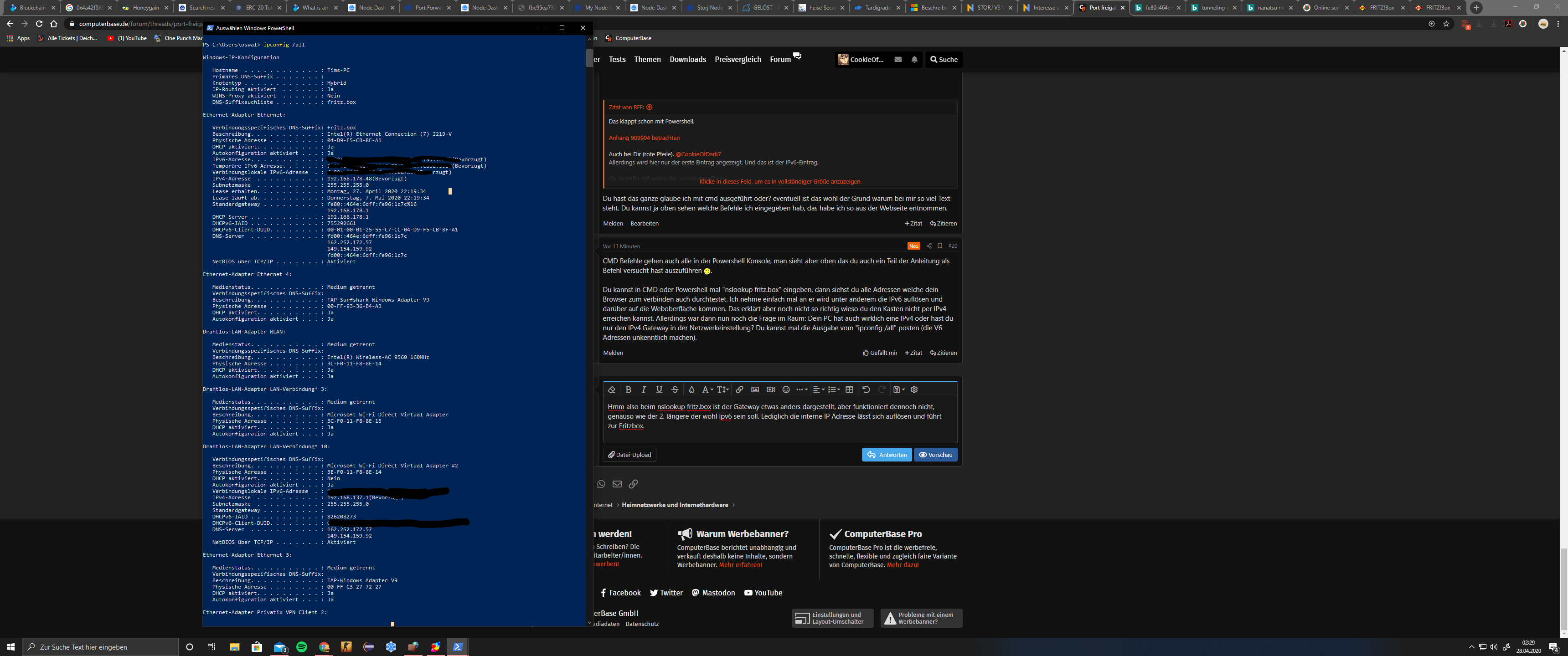The image size is (1568, 656).
Task: Expand the text alignment dropdown
Action: pos(818,389)
